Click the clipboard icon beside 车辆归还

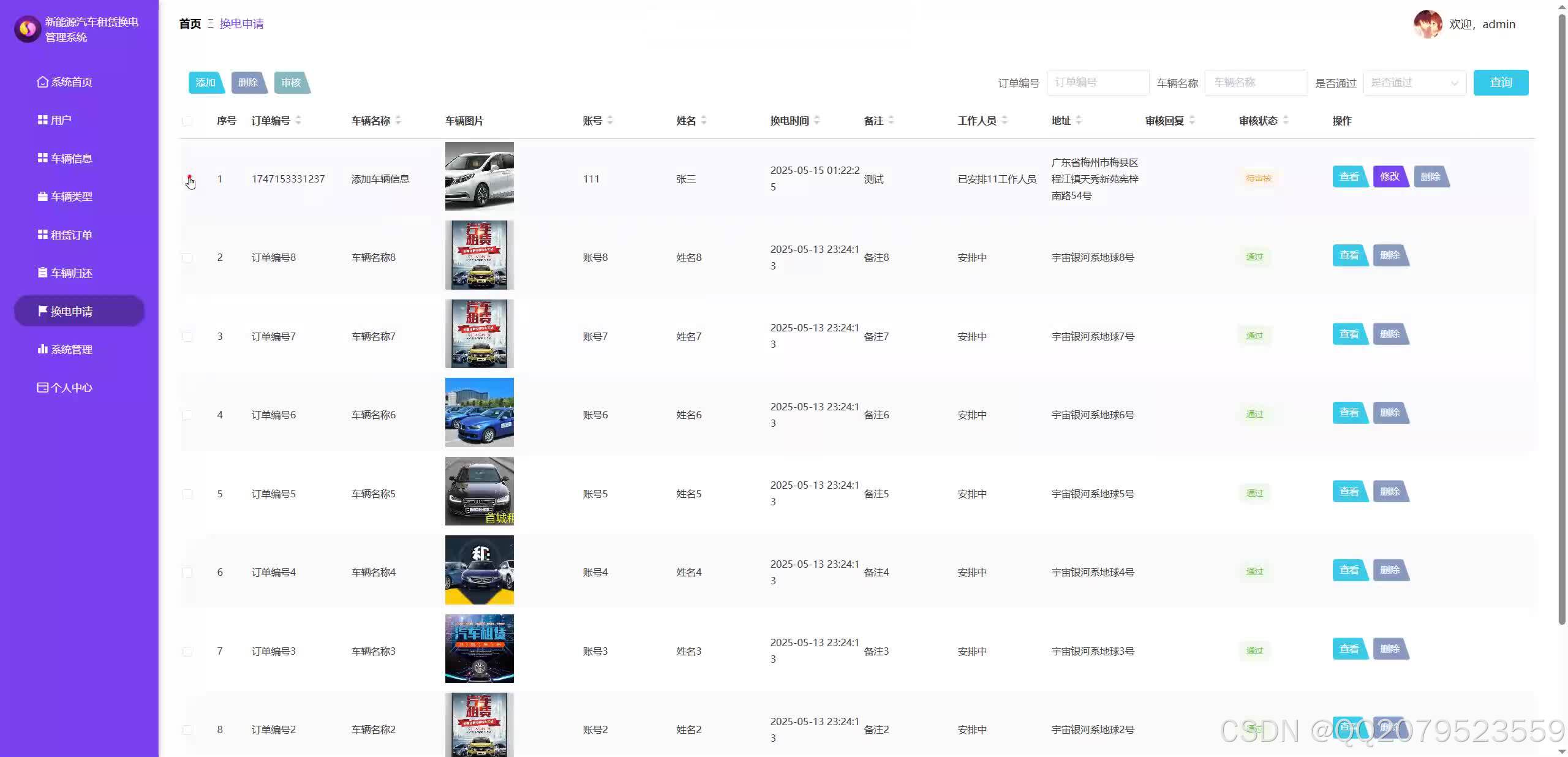pos(42,273)
